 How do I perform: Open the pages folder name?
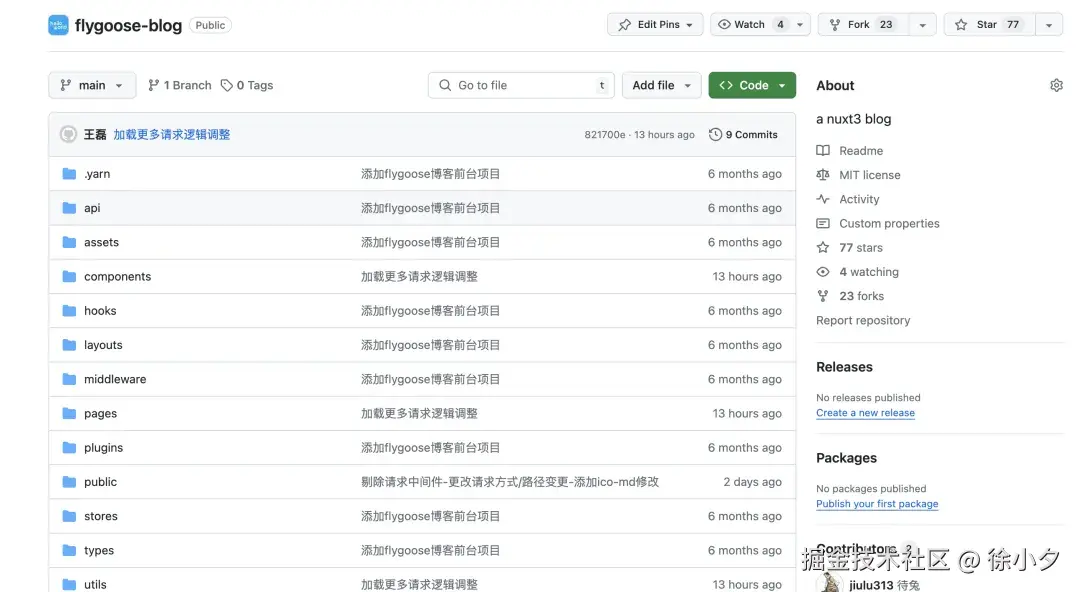(101, 414)
